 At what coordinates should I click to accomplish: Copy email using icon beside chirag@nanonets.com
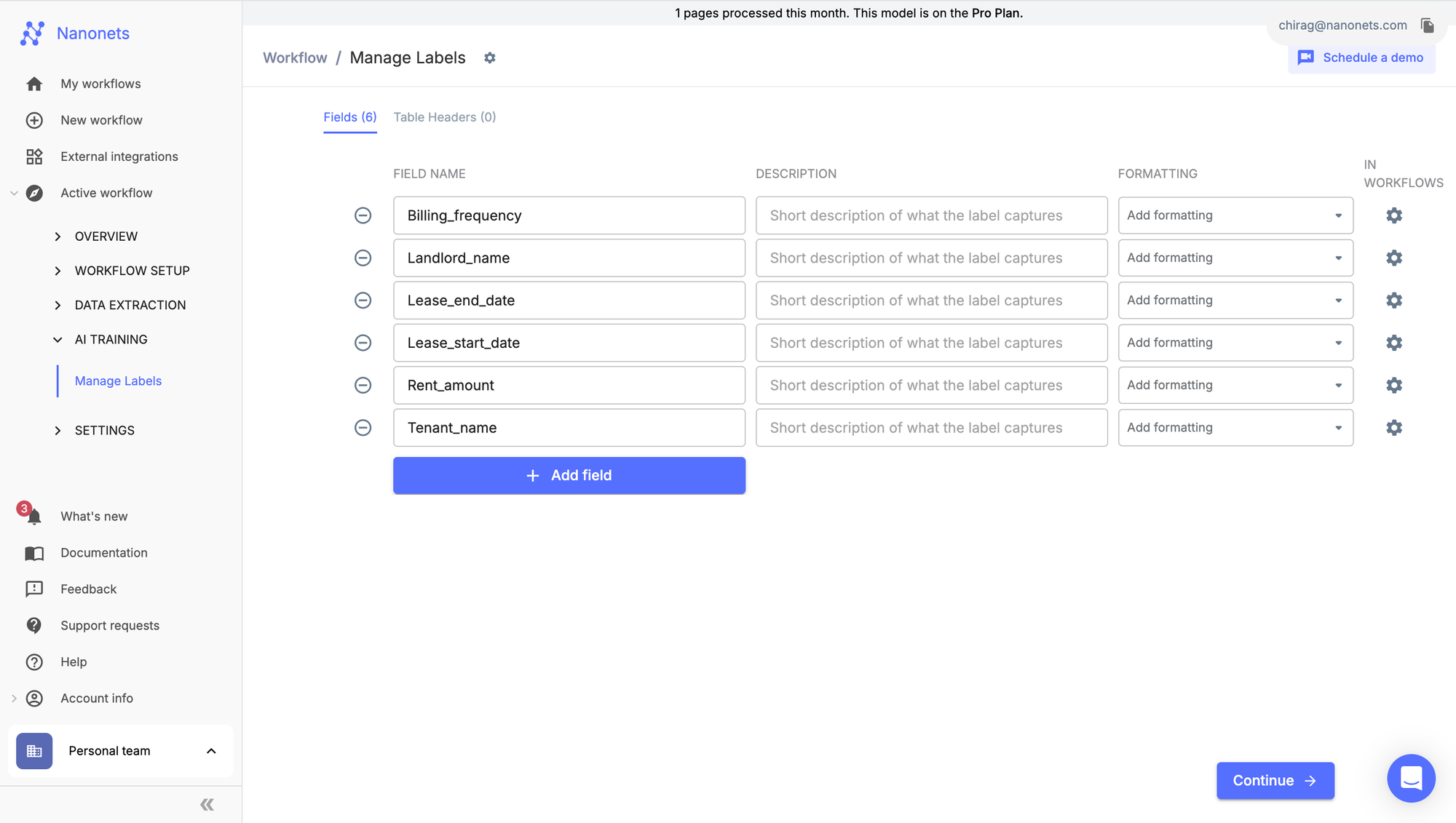(1428, 25)
